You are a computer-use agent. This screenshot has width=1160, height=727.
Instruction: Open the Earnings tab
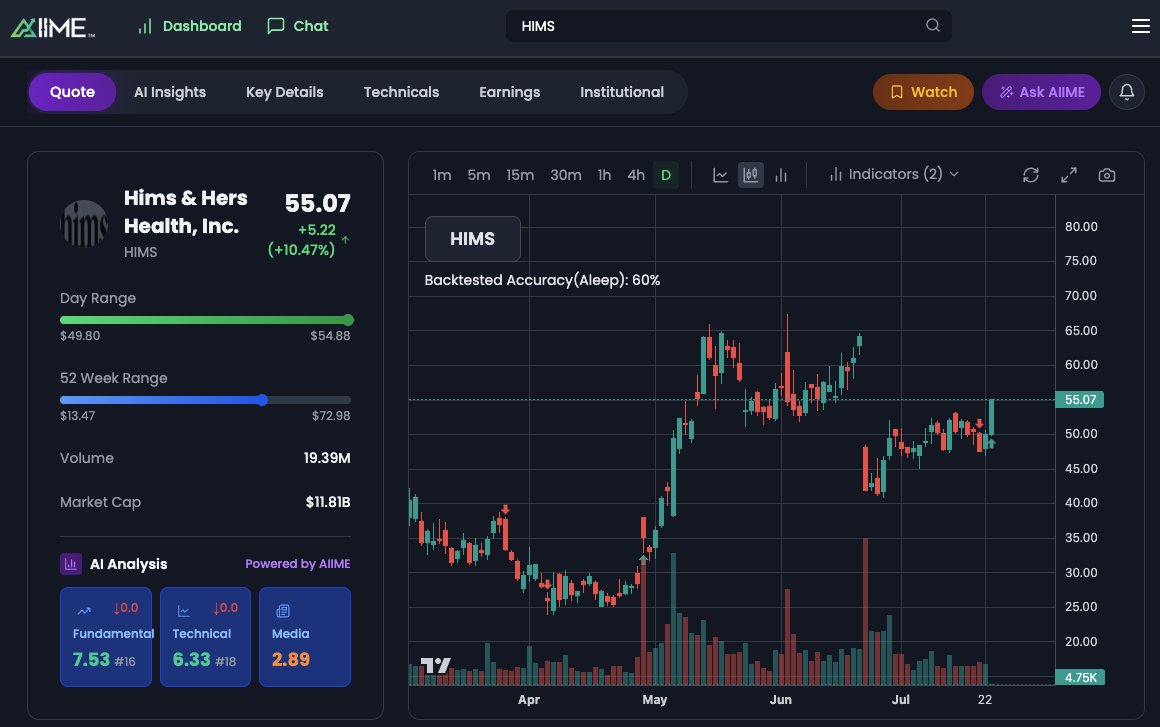510,92
